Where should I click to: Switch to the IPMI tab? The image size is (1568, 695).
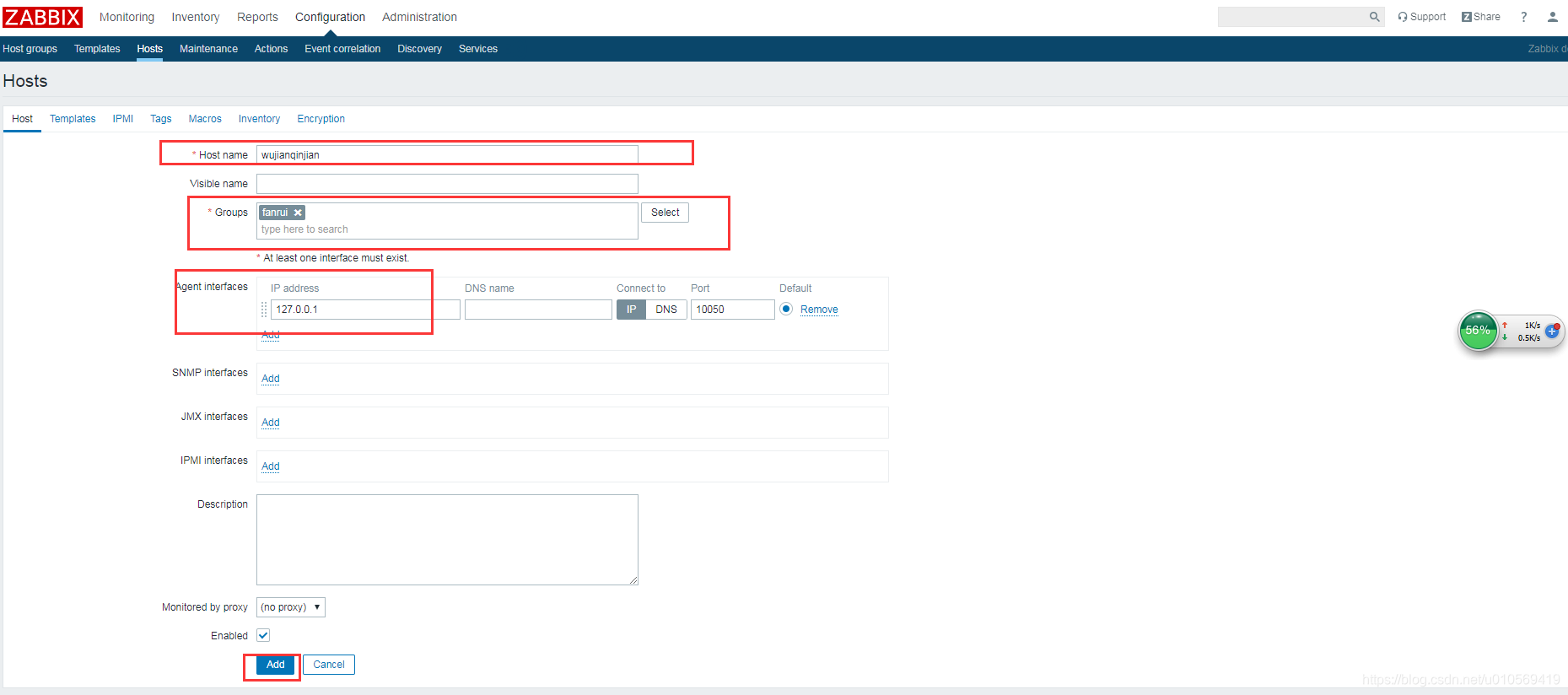click(123, 119)
